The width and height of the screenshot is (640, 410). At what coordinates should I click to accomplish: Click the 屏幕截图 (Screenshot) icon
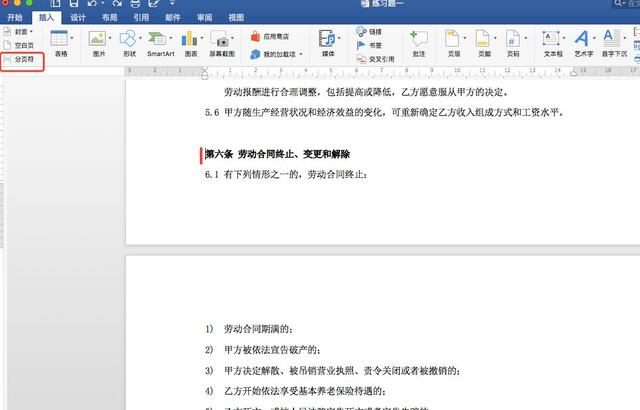coord(220,39)
